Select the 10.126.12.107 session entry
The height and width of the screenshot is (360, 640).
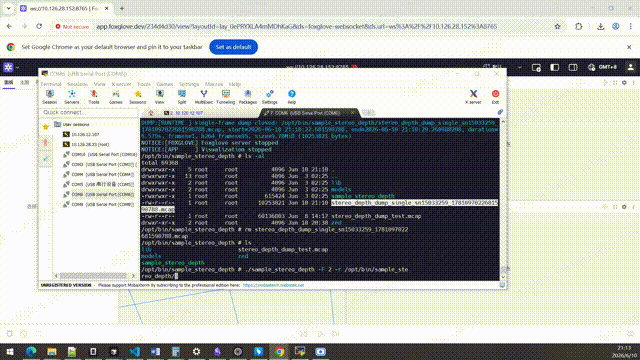[x=81, y=134]
